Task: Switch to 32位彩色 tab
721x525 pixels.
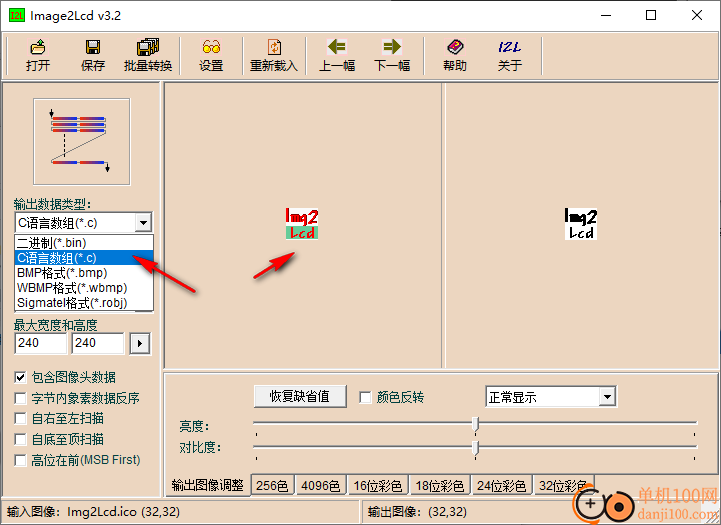Action: pyautogui.click(x=563, y=485)
